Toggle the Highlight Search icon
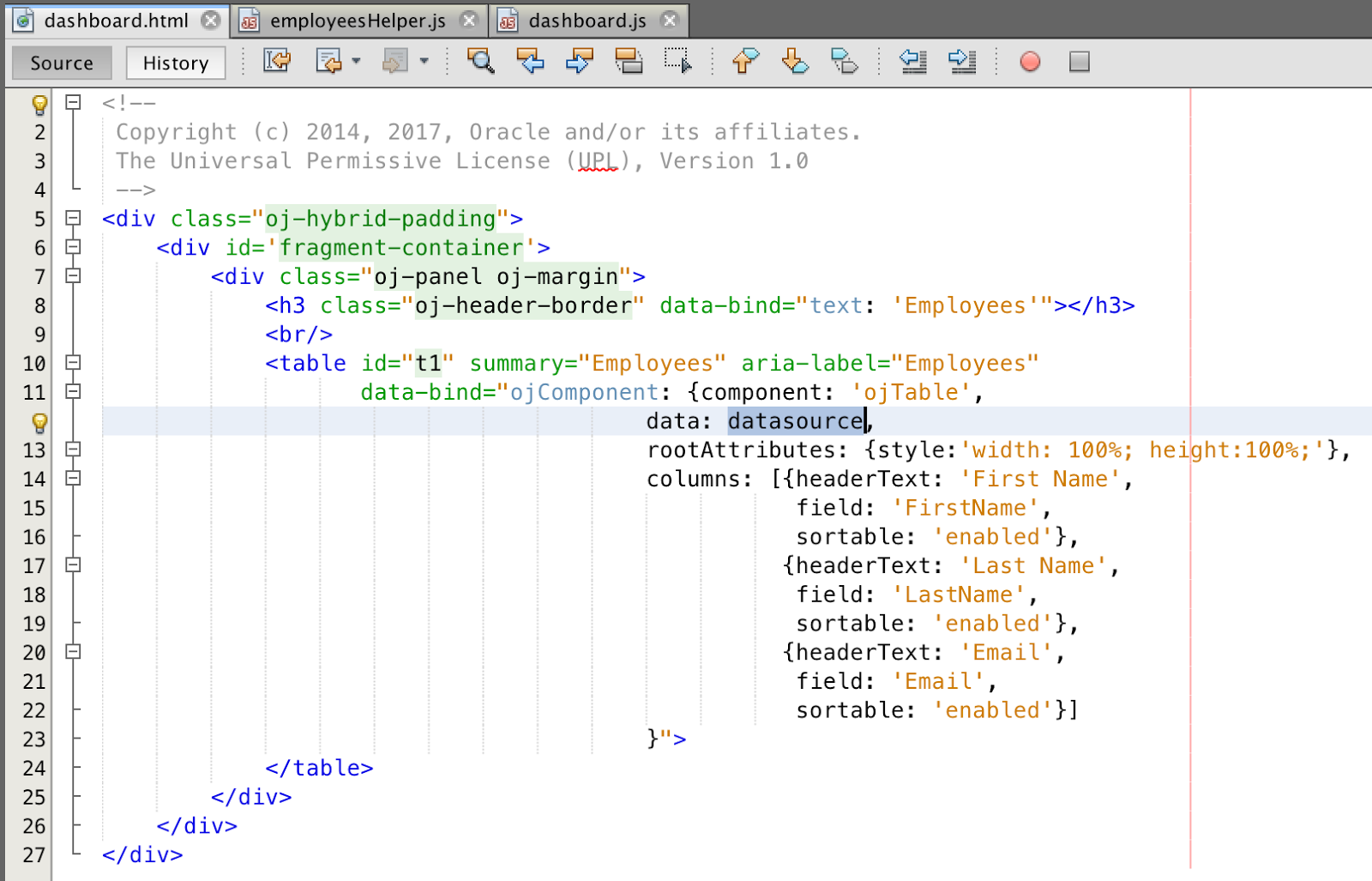 coord(629,61)
